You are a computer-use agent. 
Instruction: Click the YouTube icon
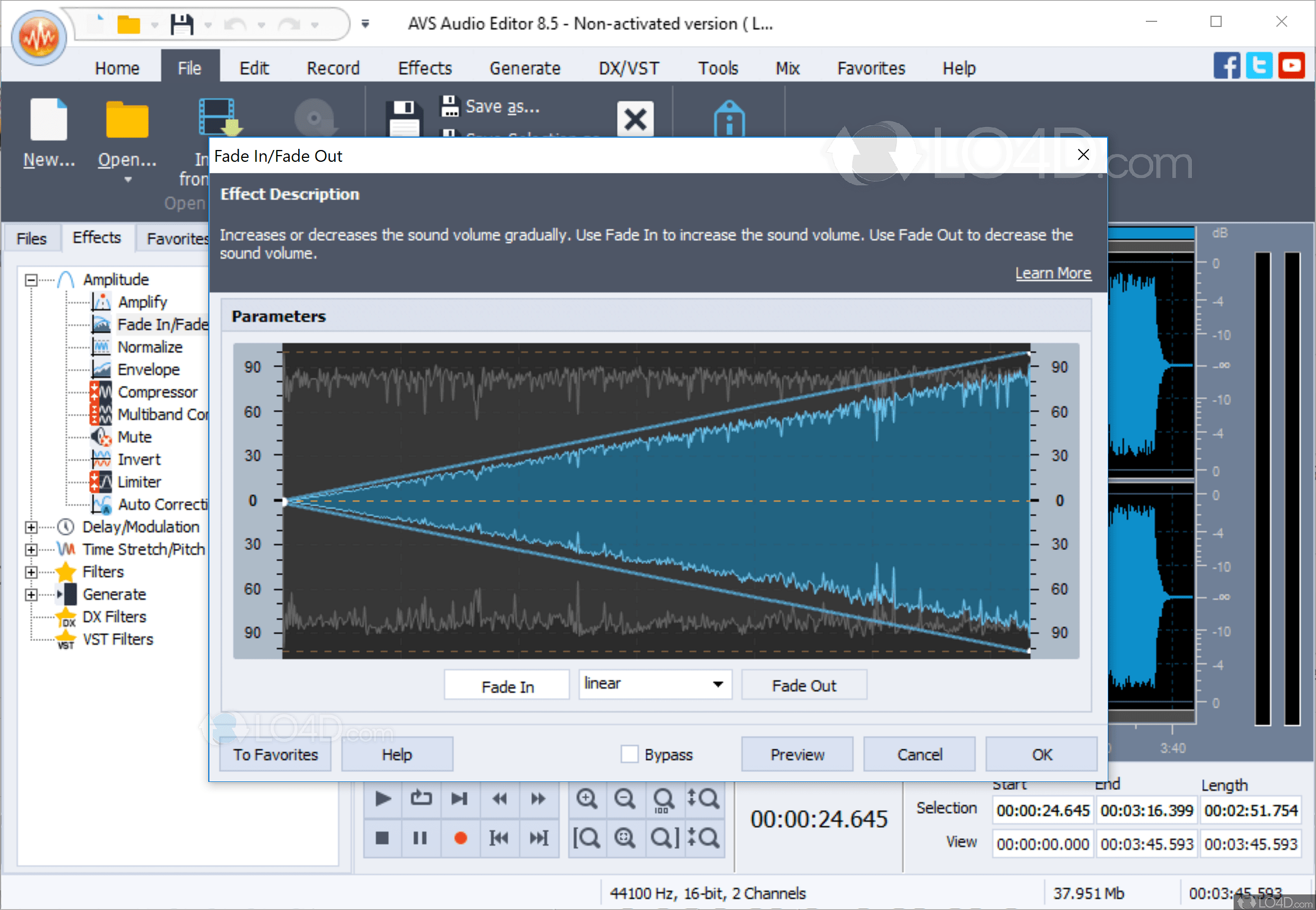[x=1291, y=65]
